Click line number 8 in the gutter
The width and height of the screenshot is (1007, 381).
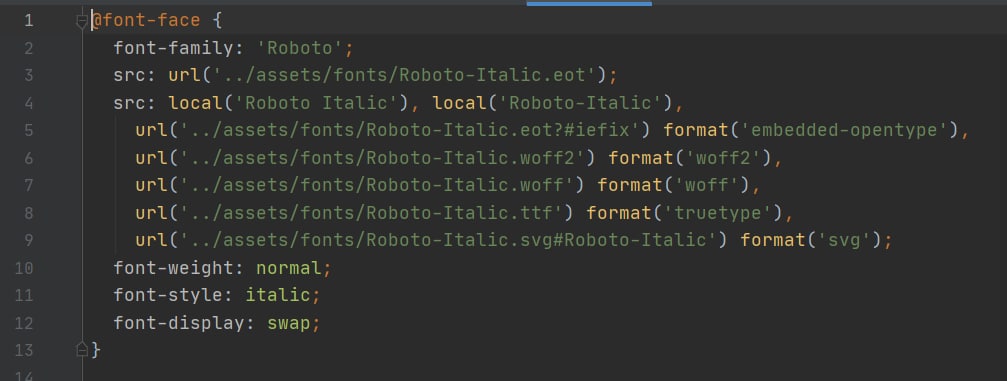(x=29, y=213)
